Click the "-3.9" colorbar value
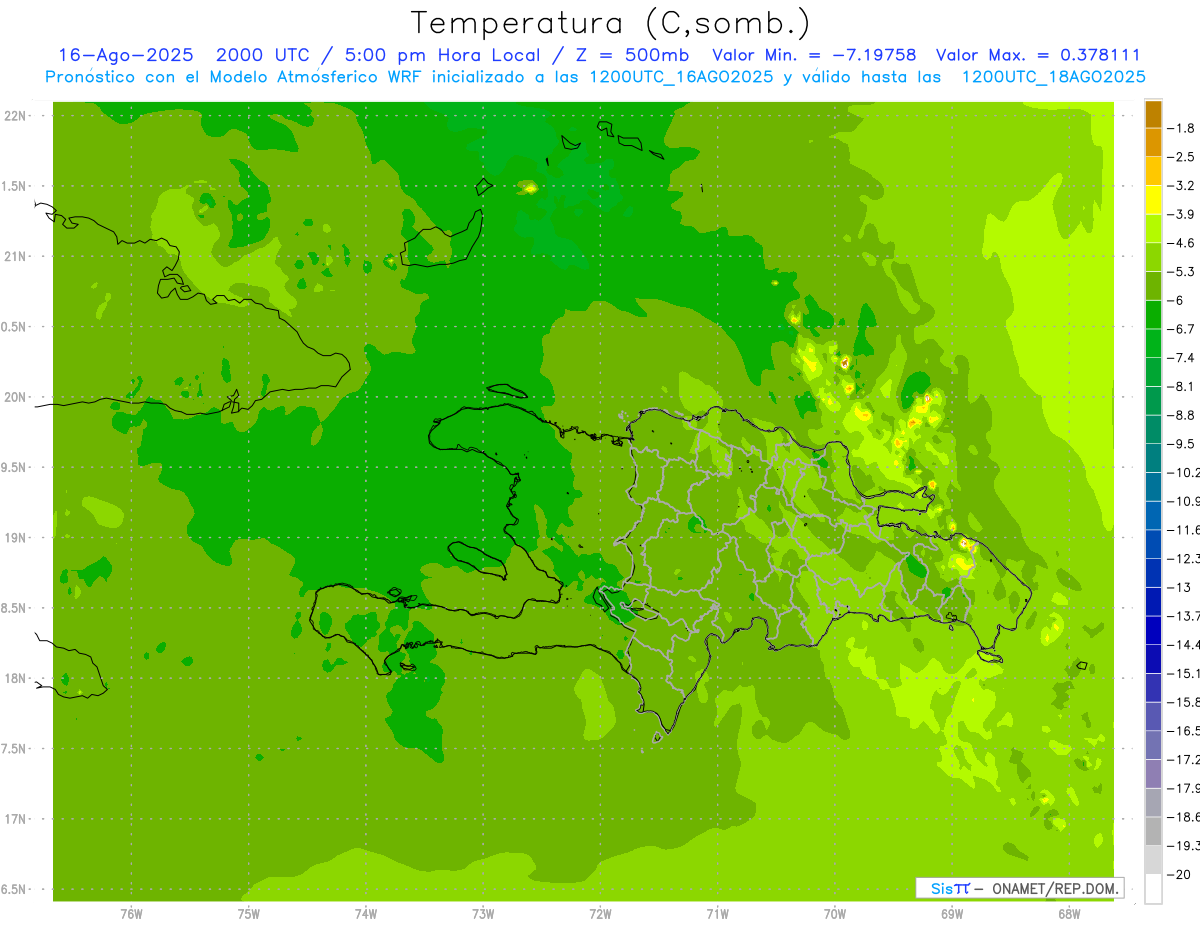 click(x=1183, y=214)
